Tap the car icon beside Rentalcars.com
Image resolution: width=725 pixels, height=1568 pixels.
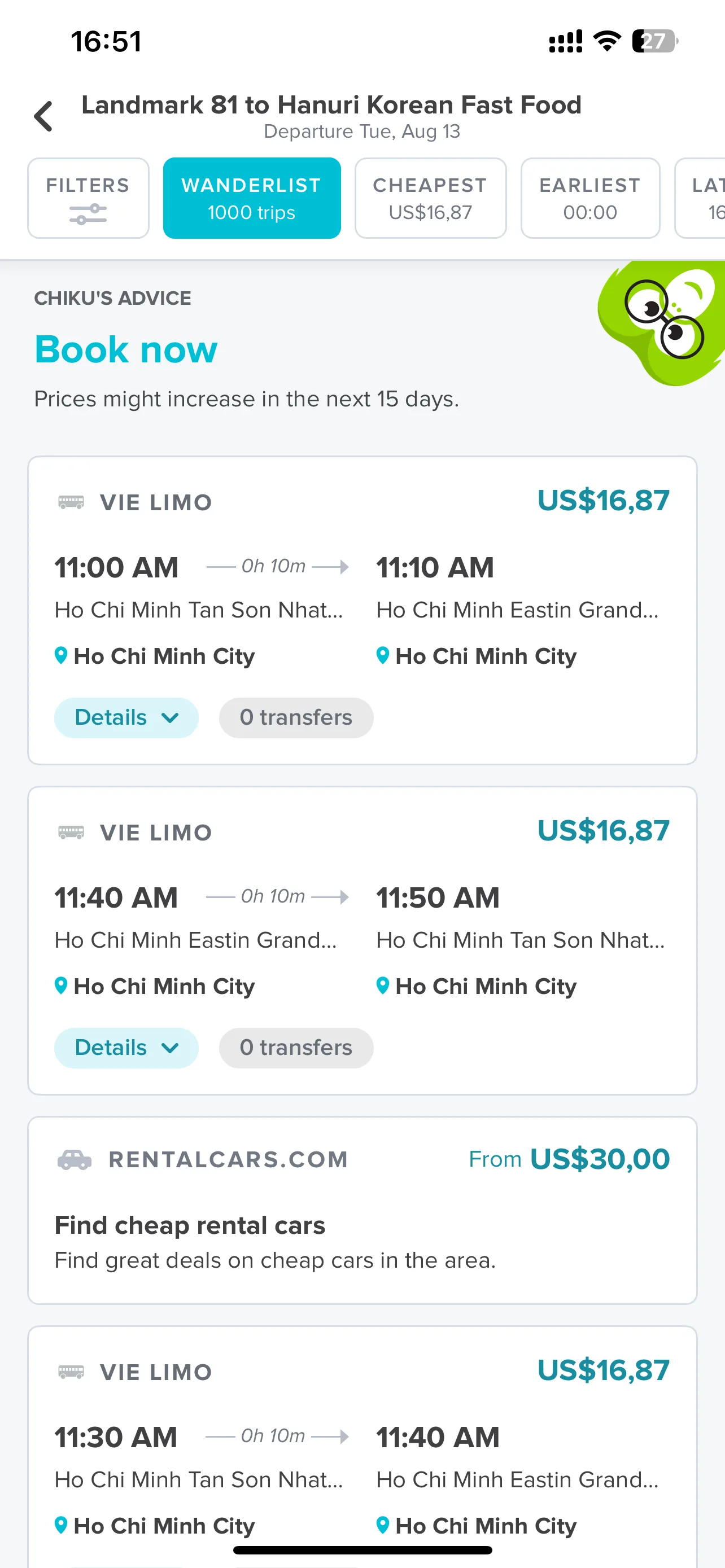(x=75, y=1159)
